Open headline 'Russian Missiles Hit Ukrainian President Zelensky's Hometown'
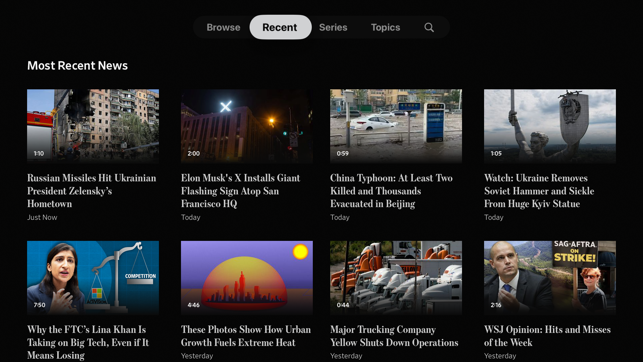Screen dimensions: 643x362 pyautogui.click(x=92, y=191)
